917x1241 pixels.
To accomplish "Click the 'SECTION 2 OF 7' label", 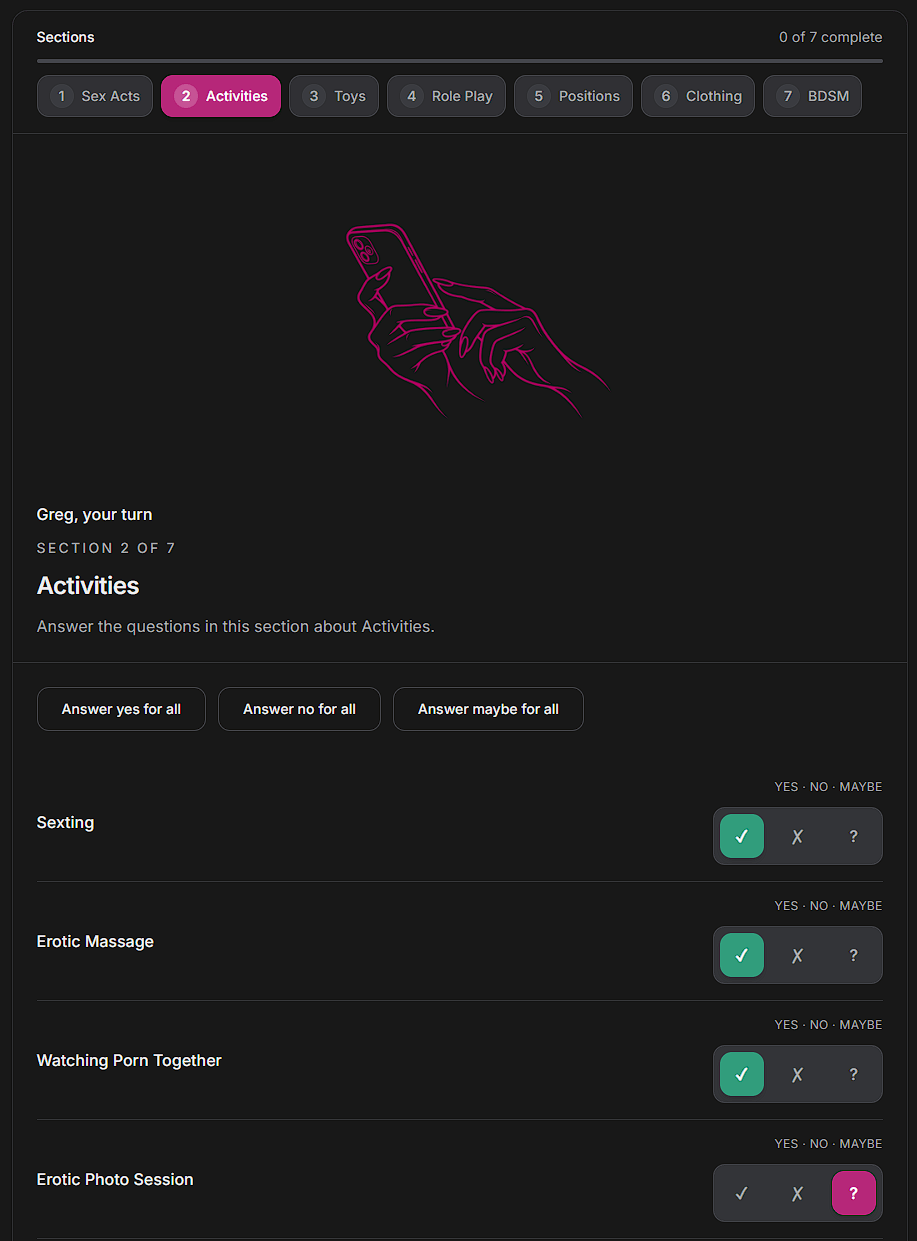I will tap(106, 548).
